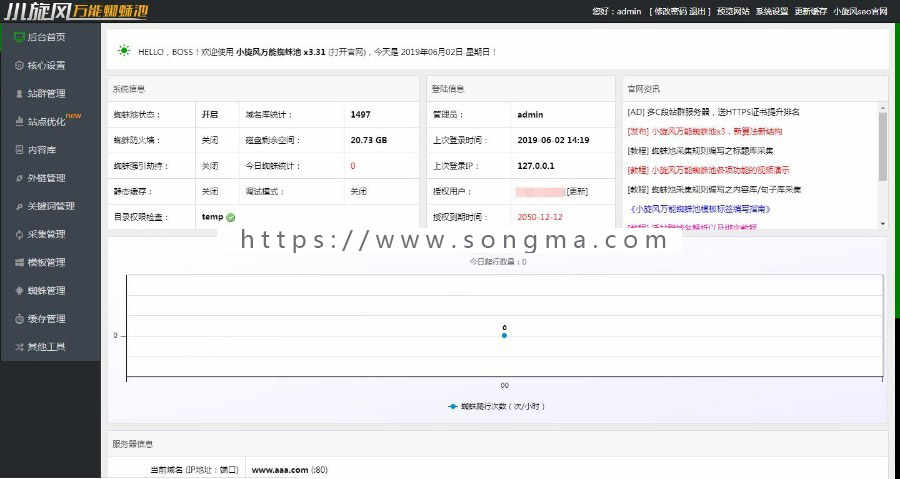Click the 蜘蛛爬行次数 legend label
This screenshot has width=900, height=479.
point(502,406)
